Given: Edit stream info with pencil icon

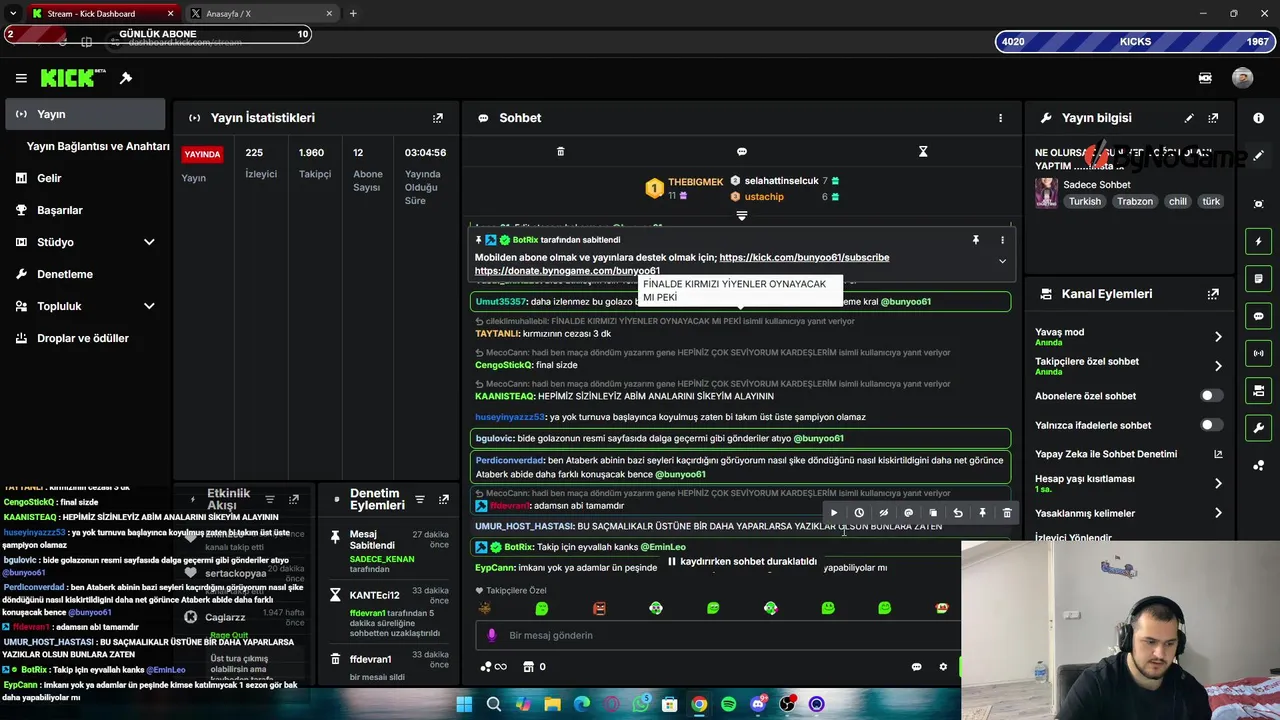Looking at the screenshot, I should [x=1189, y=118].
